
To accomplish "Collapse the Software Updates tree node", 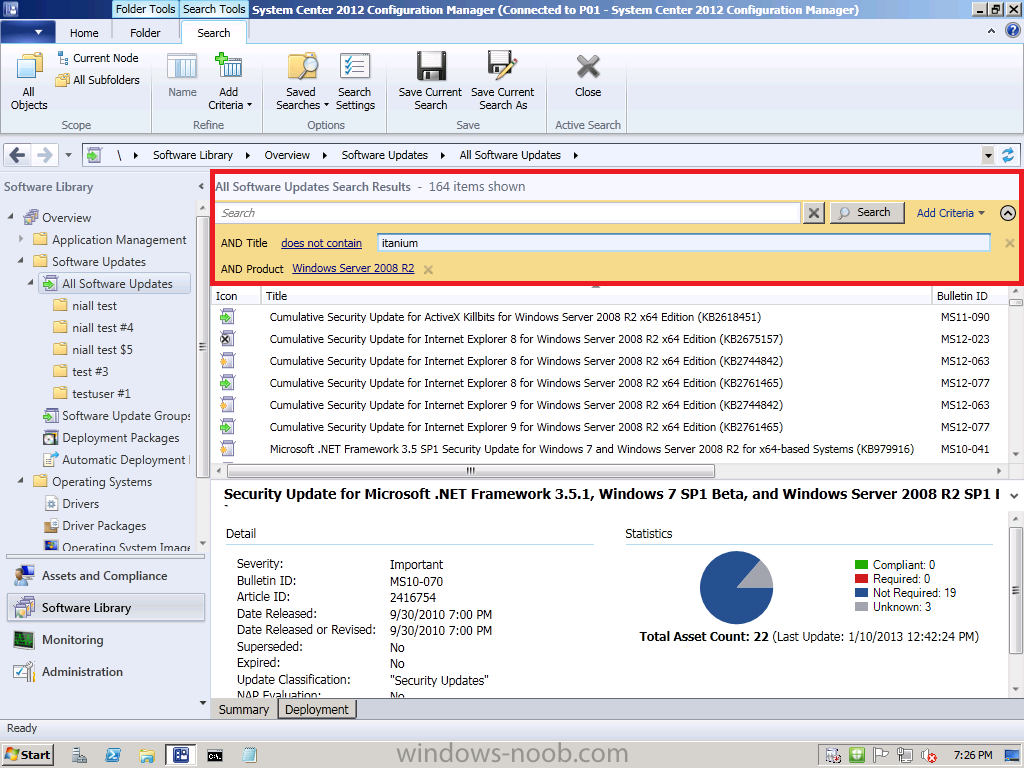I will (20, 261).
